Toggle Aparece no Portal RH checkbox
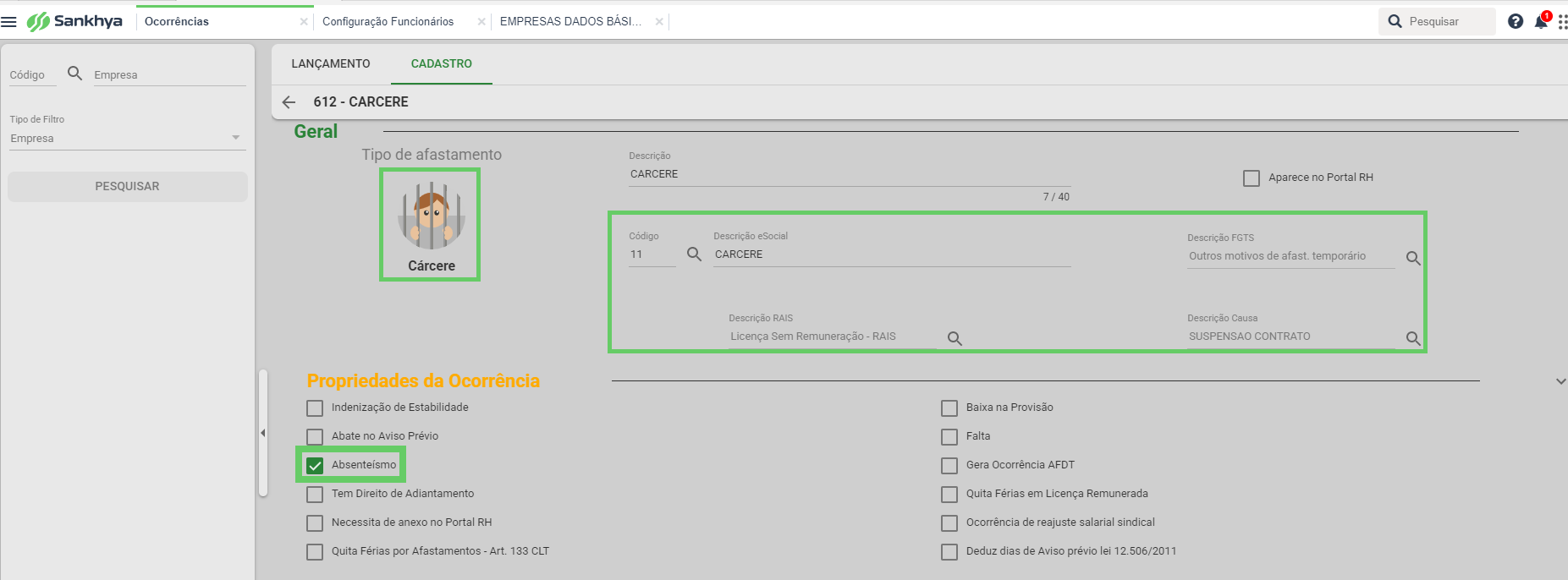The width and height of the screenshot is (1568, 580). [1252, 178]
